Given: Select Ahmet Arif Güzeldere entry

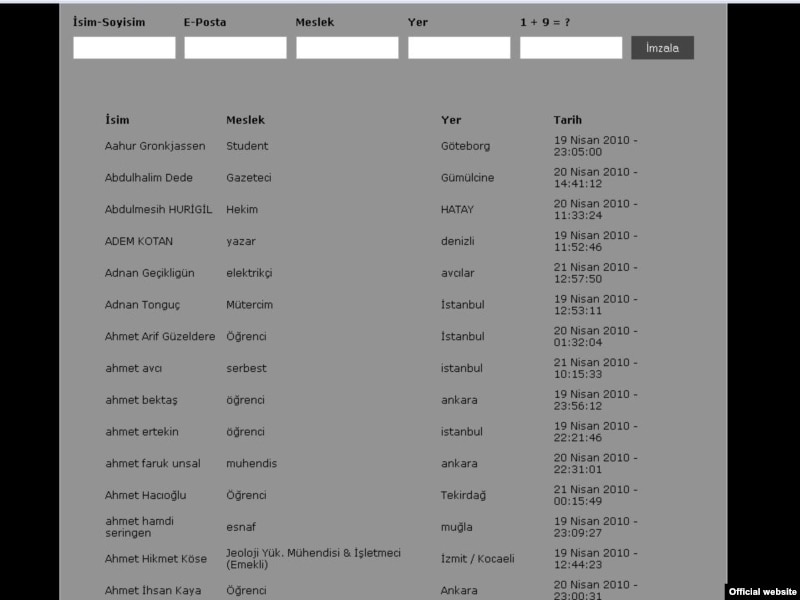Looking at the screenshot, I should click(x=160, y=337).
